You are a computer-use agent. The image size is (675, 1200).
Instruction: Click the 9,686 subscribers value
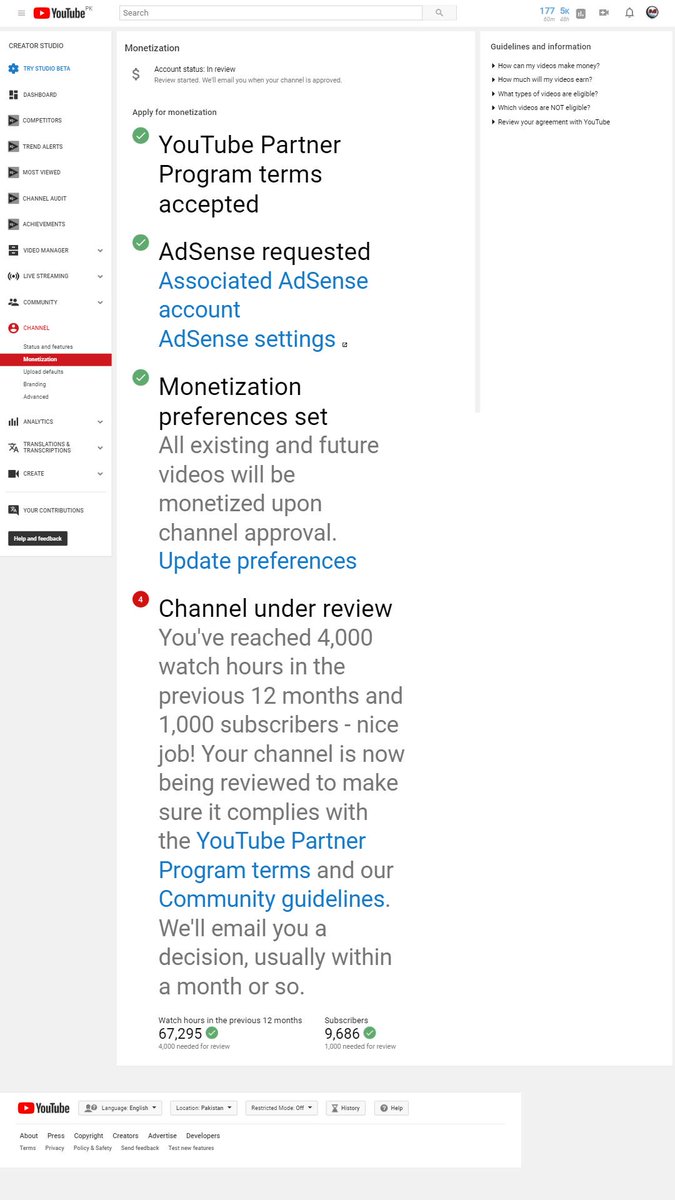tap(342, 1033)
